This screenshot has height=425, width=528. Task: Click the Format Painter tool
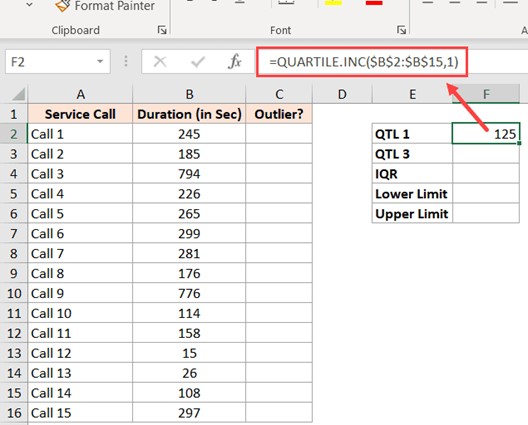(105, 6)
